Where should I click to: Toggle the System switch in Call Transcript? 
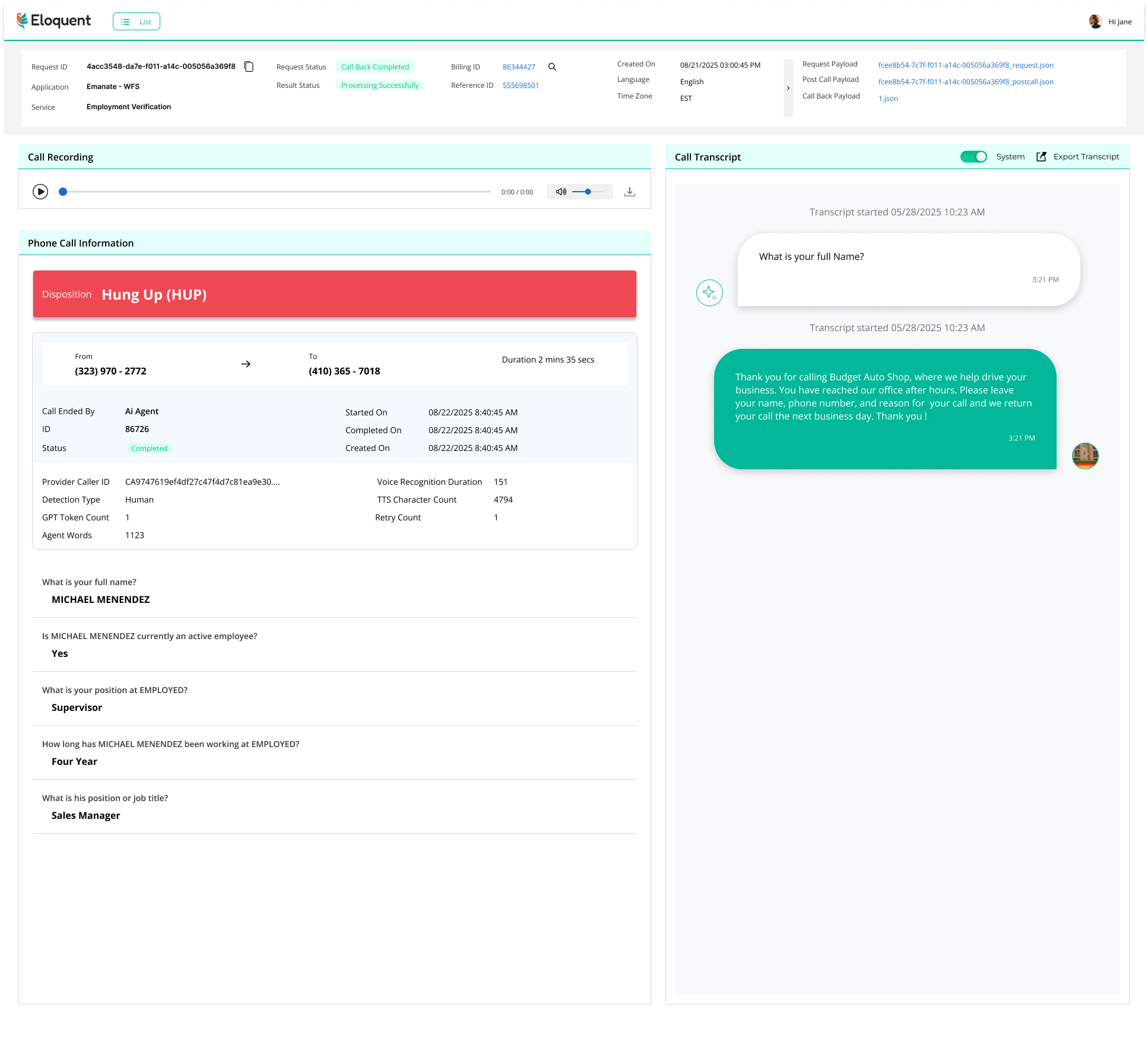[973, 157]
